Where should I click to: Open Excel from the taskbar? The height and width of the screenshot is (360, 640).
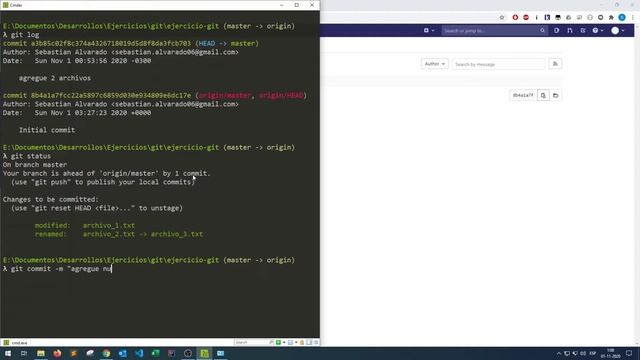[155, 353]
